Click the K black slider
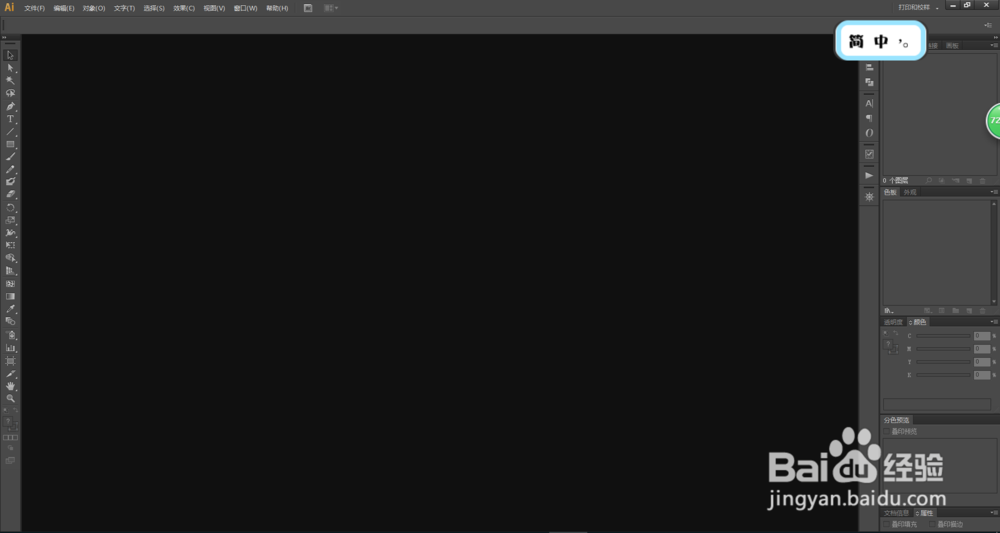This screenshot has width=1000, height=533. (943, 375)
